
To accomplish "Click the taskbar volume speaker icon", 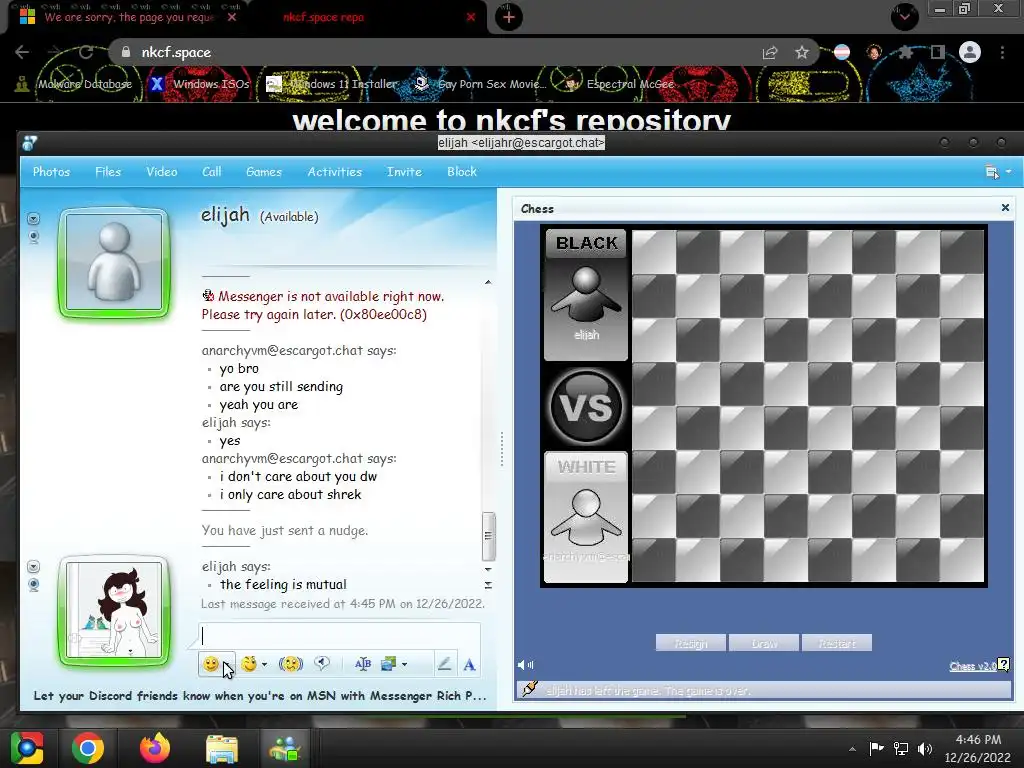I will pyautogui.click(x=925, y=748).
